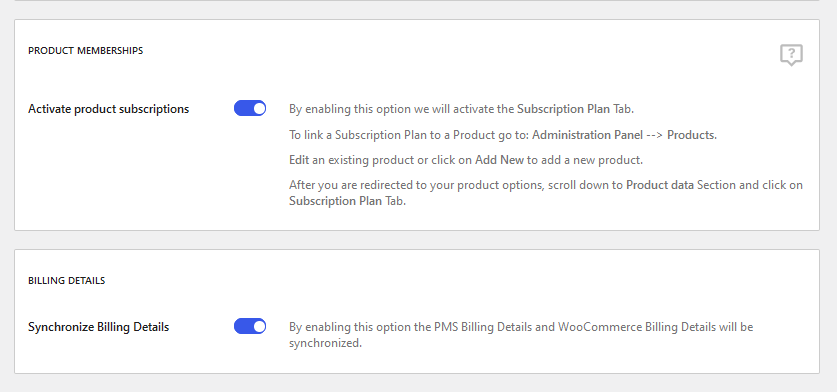Click the "Edit an existing product" sentence
The width and height of the screenshot is (837, 392).
(x=466, y=160)
